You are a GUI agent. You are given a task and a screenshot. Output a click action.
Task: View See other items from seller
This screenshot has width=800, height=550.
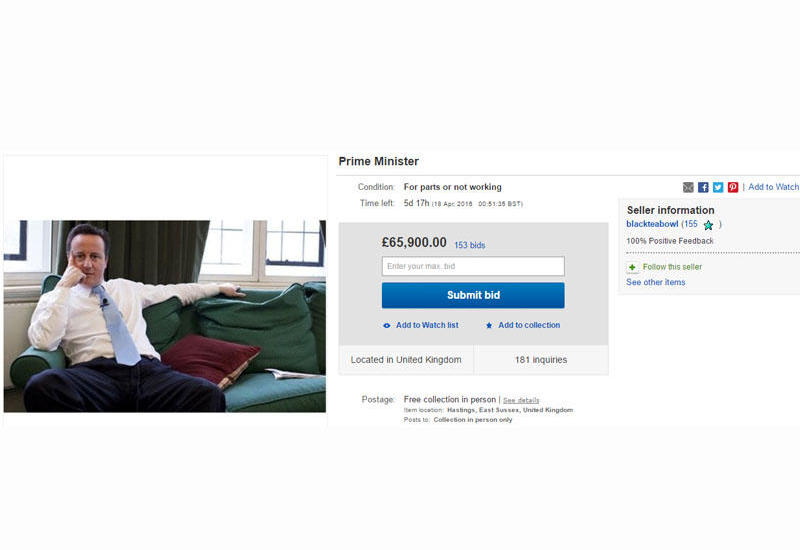[x=656, y=282]
